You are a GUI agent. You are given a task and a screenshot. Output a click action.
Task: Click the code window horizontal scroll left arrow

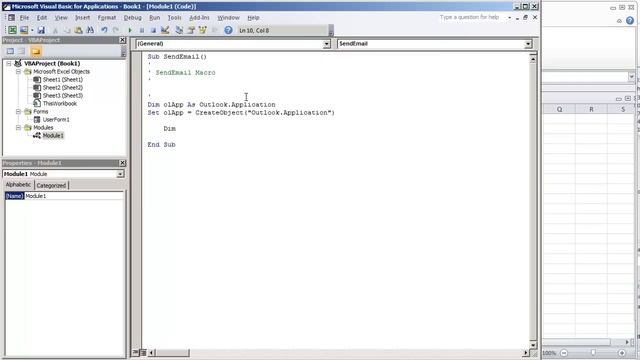coord(151,353)
